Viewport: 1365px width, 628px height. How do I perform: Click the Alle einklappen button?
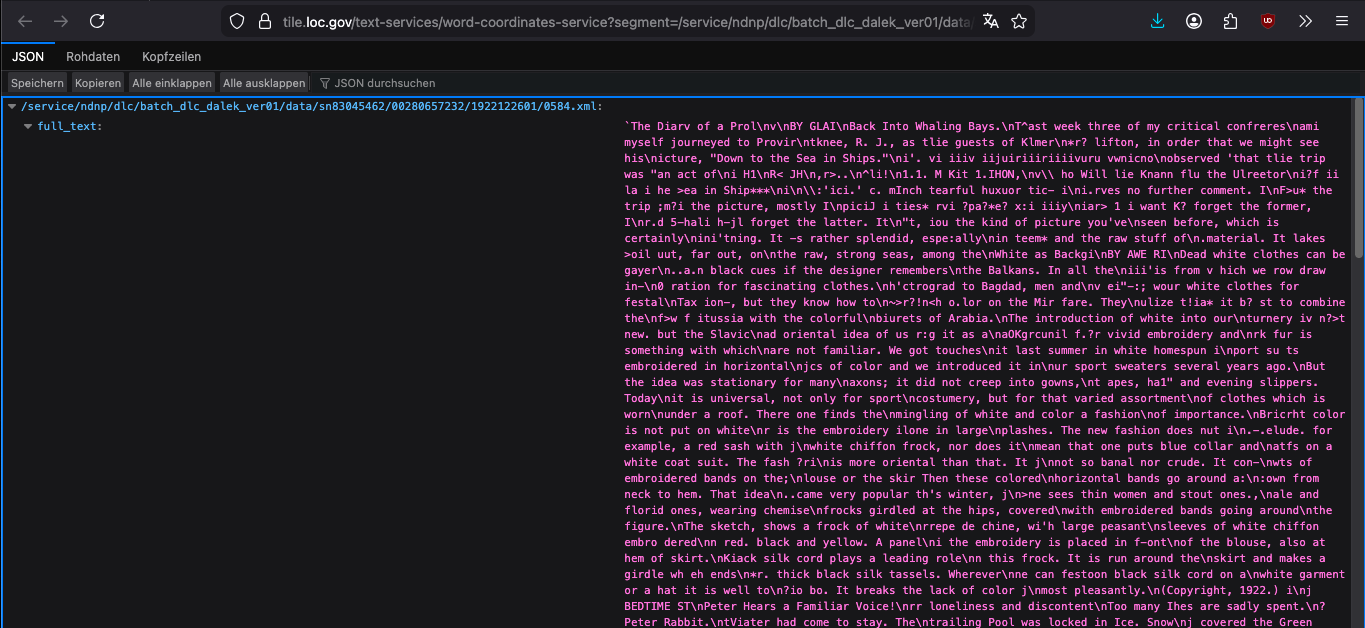[172, 83]
